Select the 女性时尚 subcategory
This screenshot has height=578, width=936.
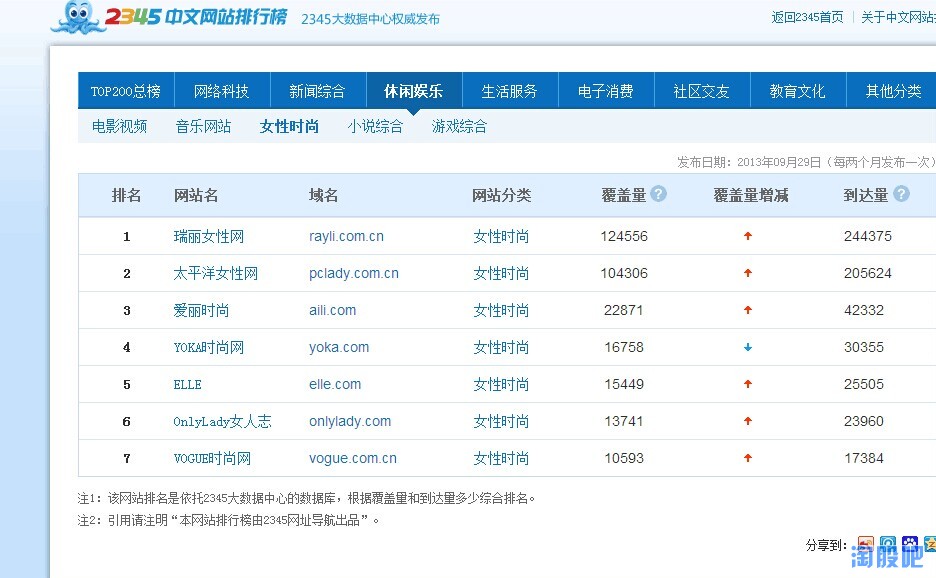(290, 126)
